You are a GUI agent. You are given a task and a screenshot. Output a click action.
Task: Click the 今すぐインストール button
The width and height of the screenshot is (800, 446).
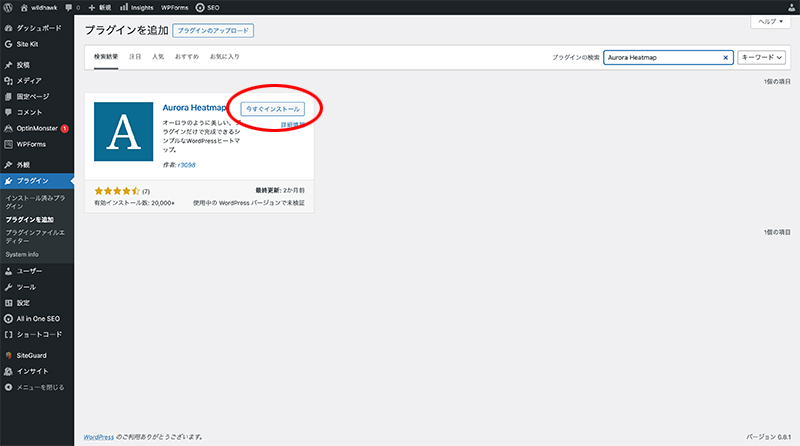[x=273, y=108]
